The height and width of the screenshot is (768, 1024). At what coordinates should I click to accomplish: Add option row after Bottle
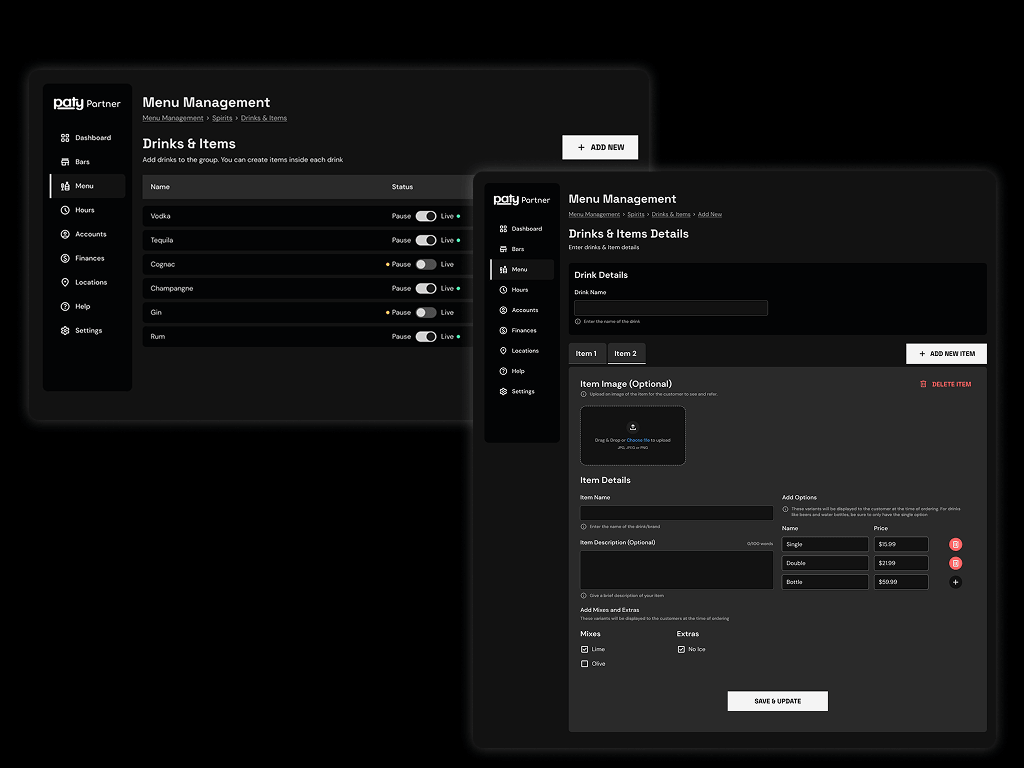pyautogui.click(x=955, y=582)
